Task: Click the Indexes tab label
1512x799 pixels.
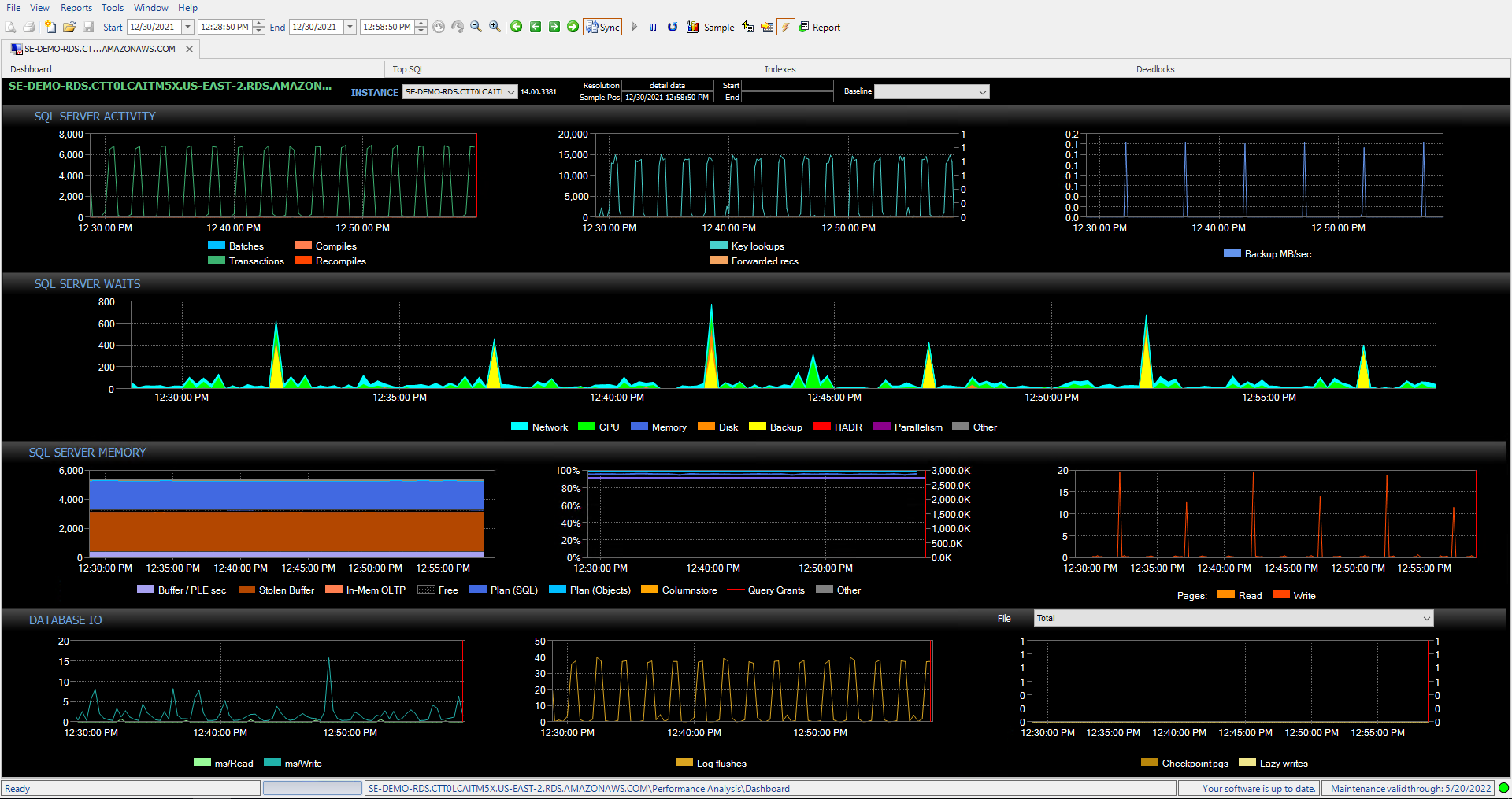Action: tap(780, 68)
